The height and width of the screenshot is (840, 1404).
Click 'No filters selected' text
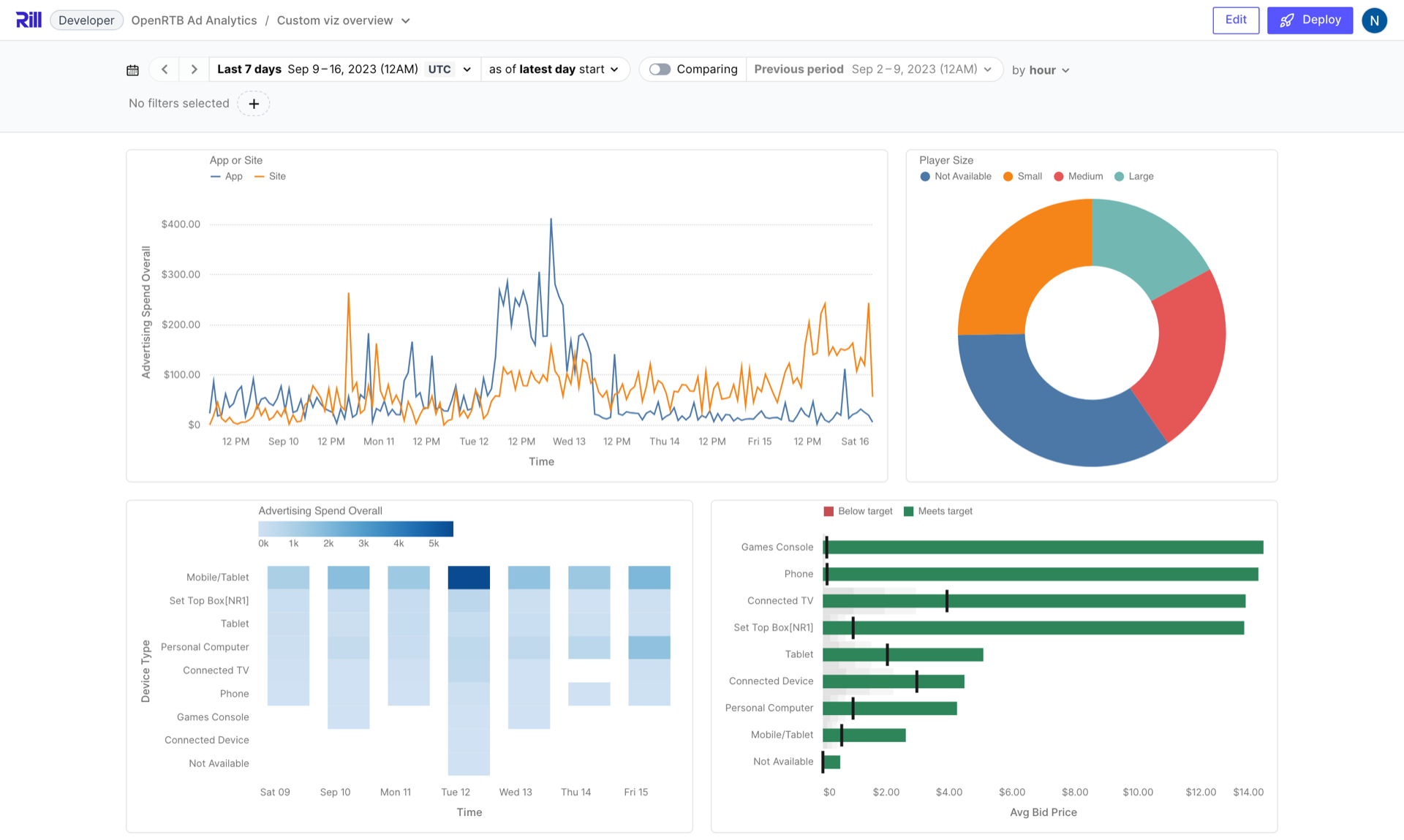pyautogui.click(x=179, y=104)
